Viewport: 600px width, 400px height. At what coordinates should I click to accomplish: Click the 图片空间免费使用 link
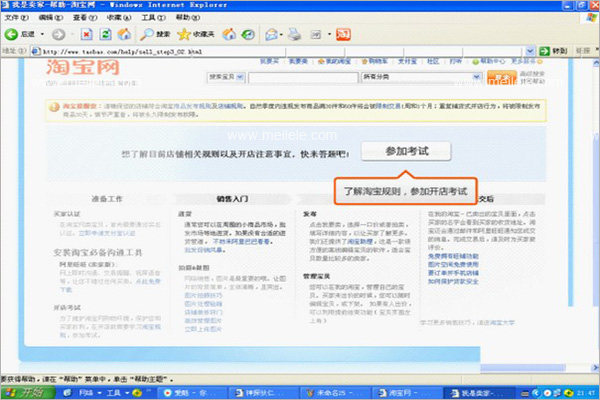(x=453, y=264)
